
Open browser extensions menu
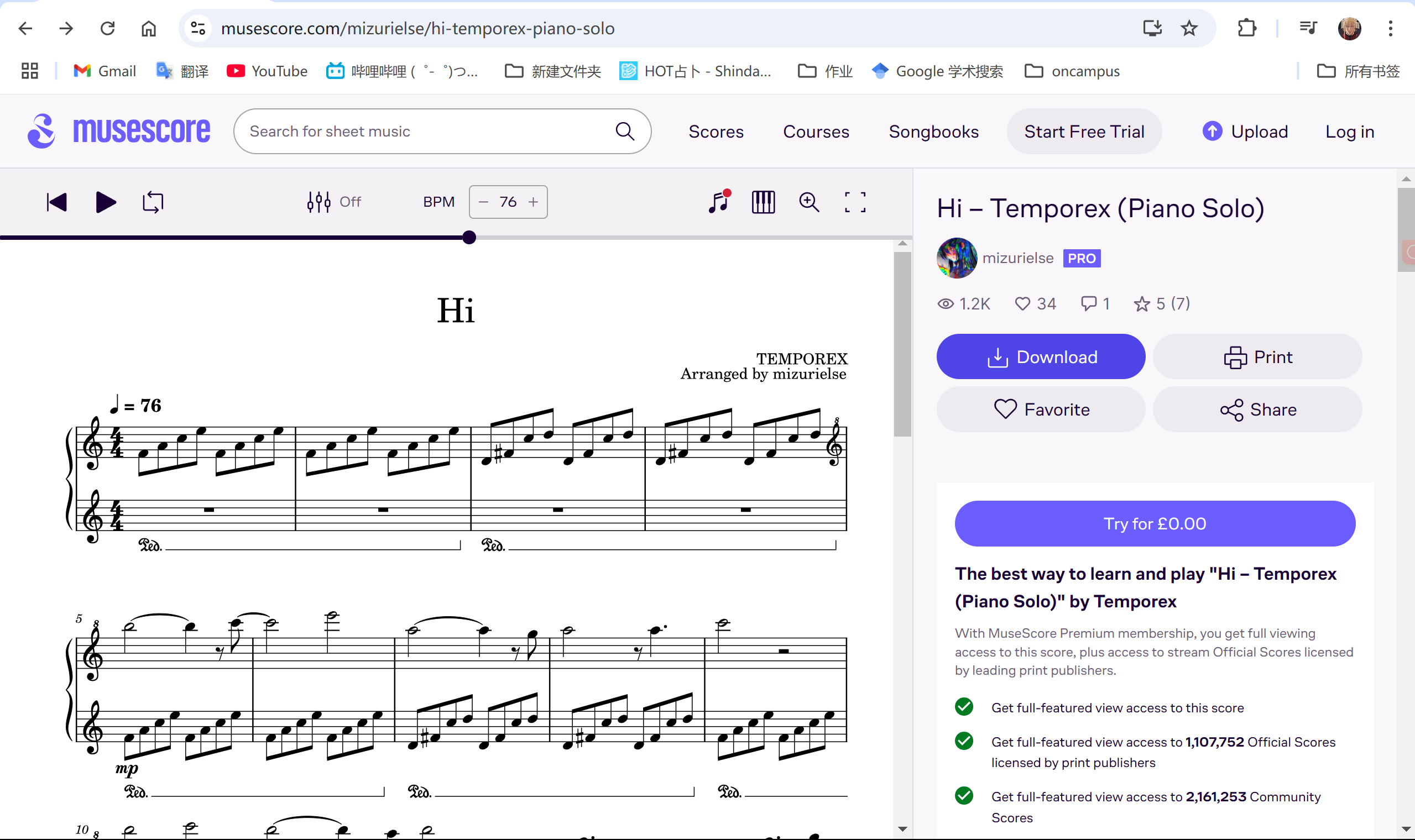click(x=1247, y=28)
